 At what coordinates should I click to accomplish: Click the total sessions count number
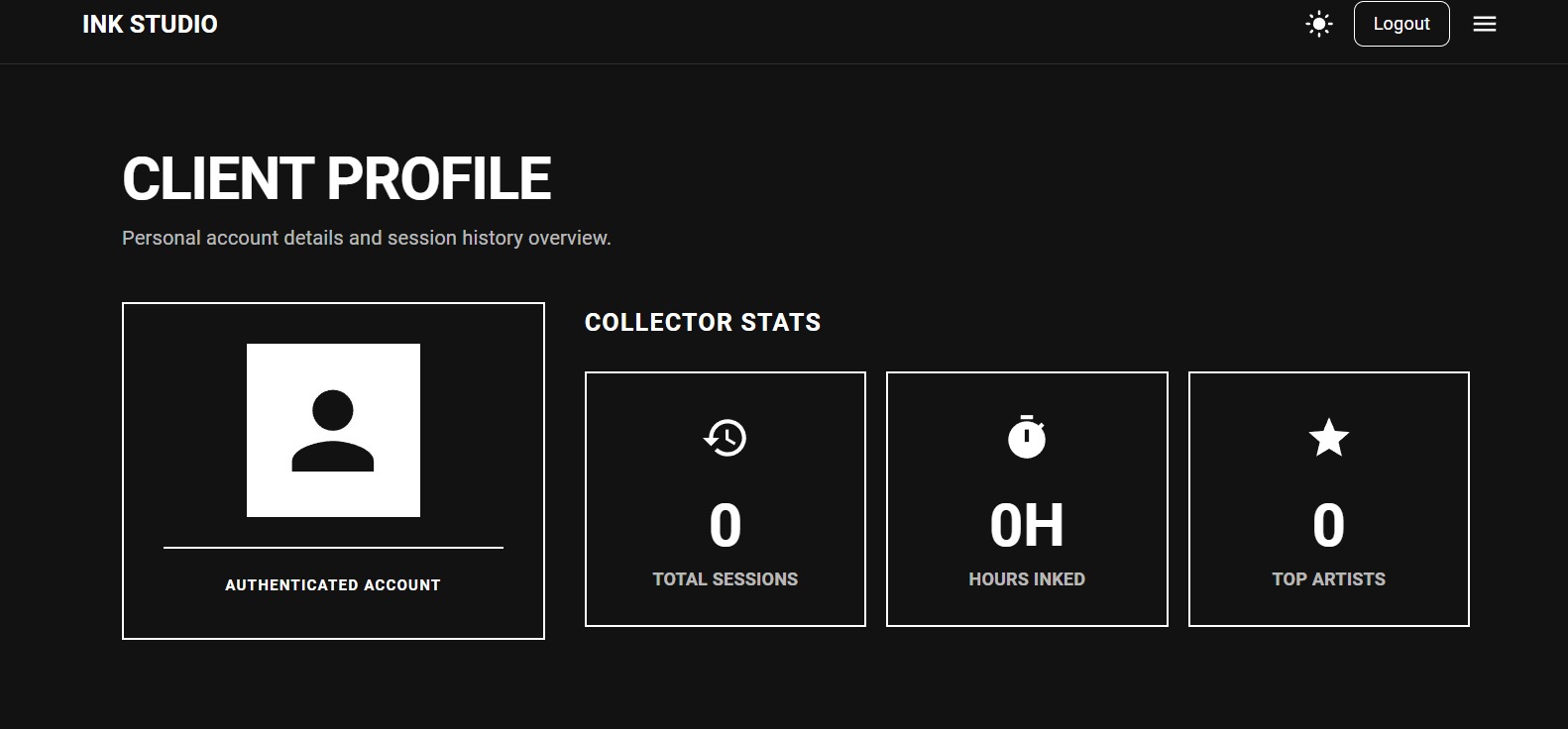pyautogui.click(x=725, y=525)
